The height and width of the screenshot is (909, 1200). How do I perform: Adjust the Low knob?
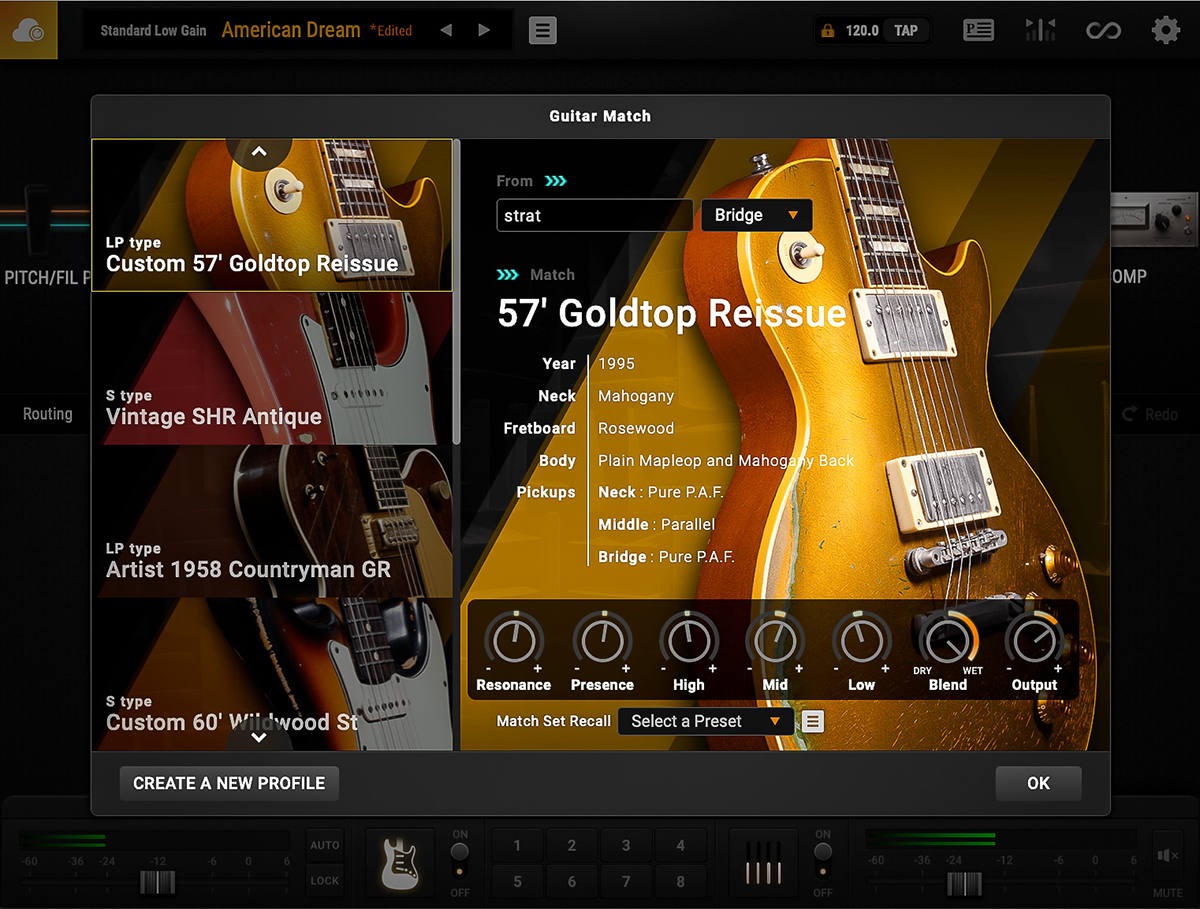[x=861, y=640]
